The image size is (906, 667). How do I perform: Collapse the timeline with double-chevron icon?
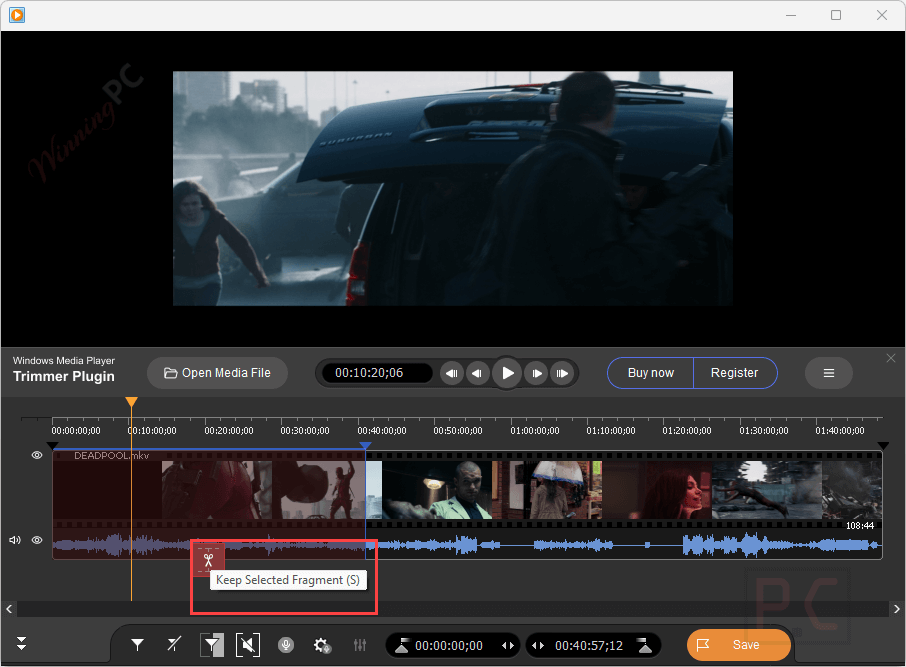(21, 643)
